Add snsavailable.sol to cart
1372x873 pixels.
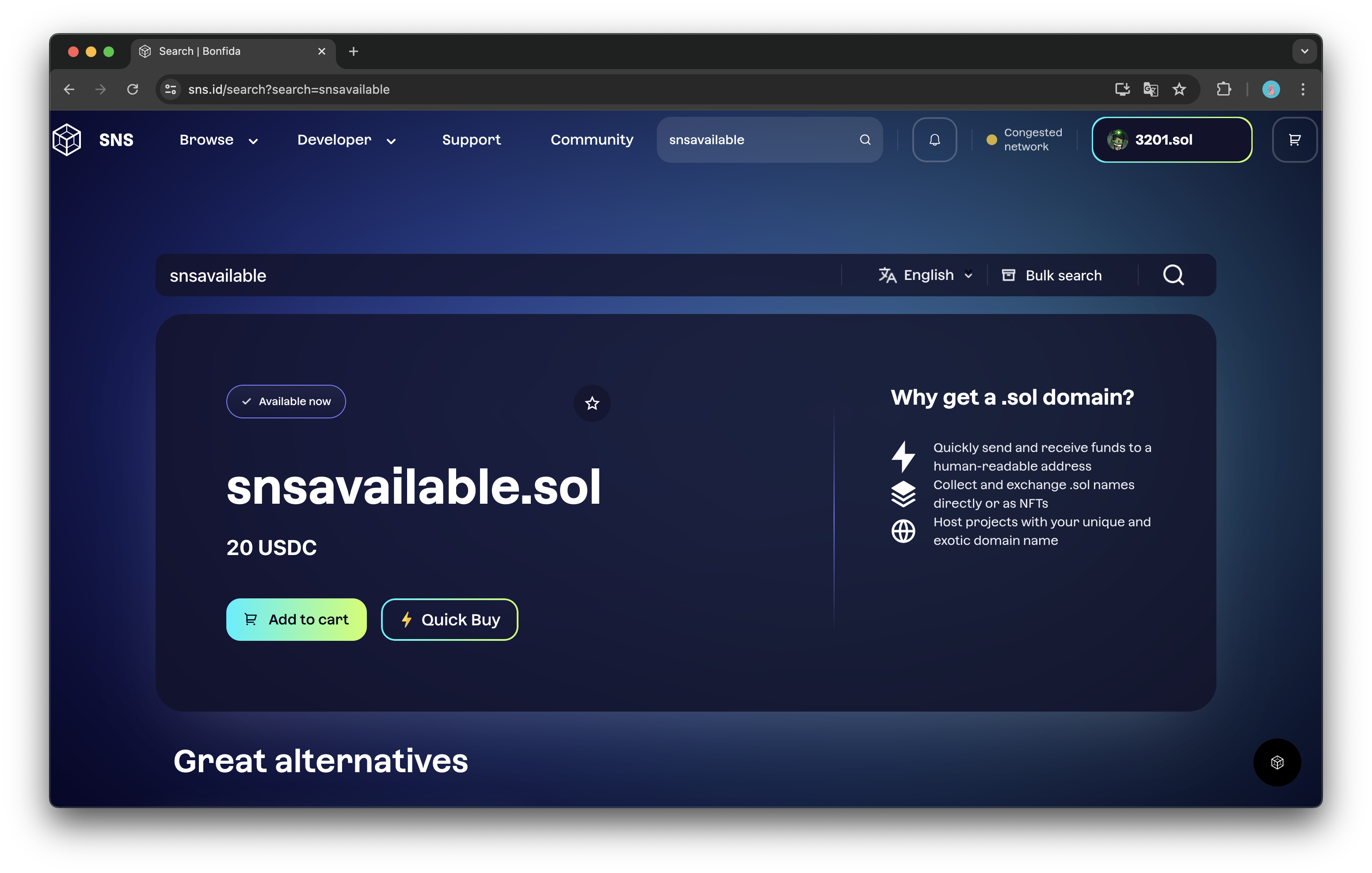click(x=296, y=619)
